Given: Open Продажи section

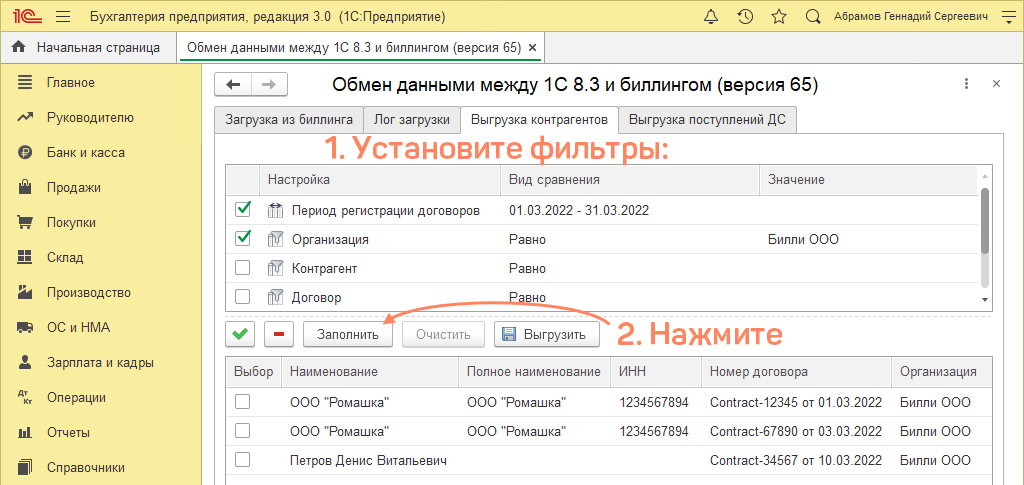Looking at the screenshot, I should [73, 188].
